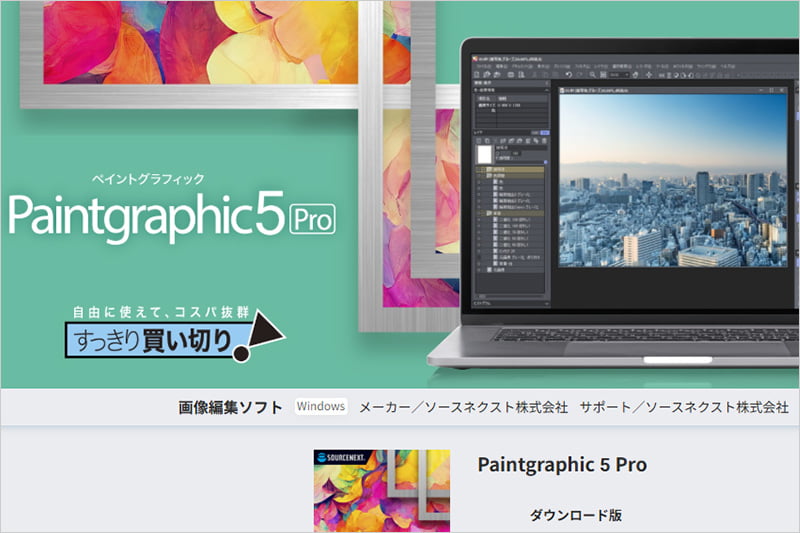The height and width of the screenshot is (533, 800).
Task: Open the zoom percentage dropdown in laptop toolbar
Action: 619,74
